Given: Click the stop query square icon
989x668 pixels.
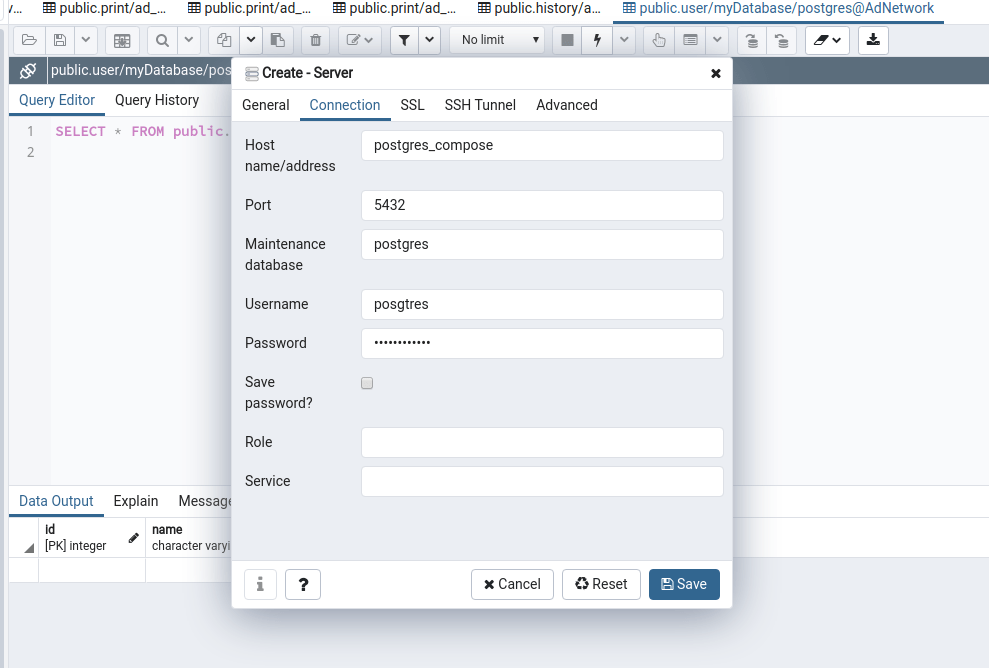Looking at the screenshot, I should pyautogui.click(x=567, y=40).
